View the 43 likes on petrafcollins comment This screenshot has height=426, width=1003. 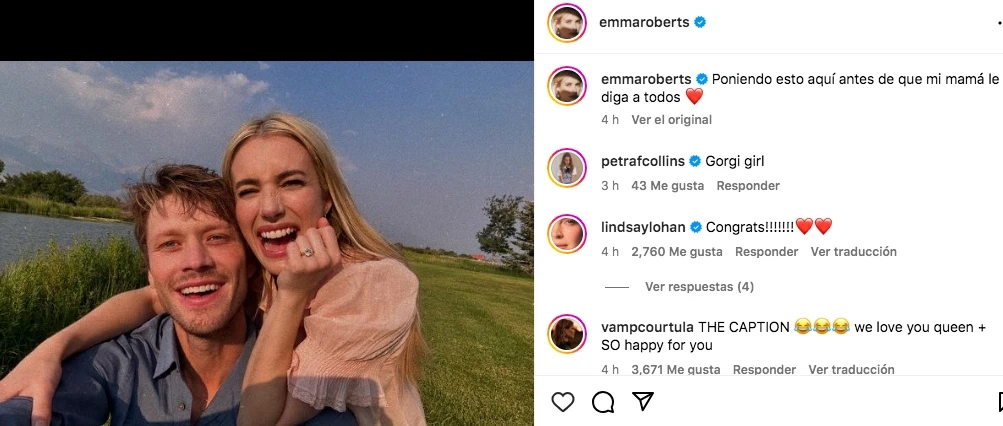point(667,186)
